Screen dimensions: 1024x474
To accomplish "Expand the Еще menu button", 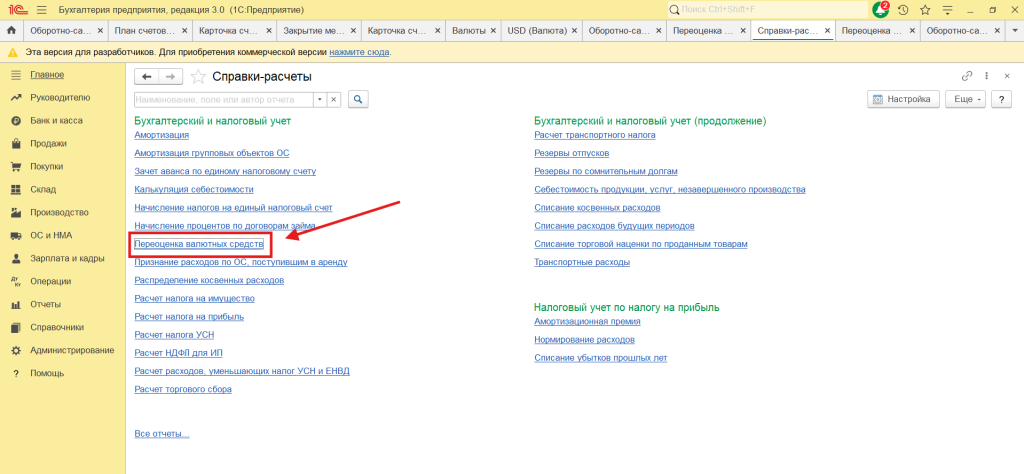I will 965,99.
